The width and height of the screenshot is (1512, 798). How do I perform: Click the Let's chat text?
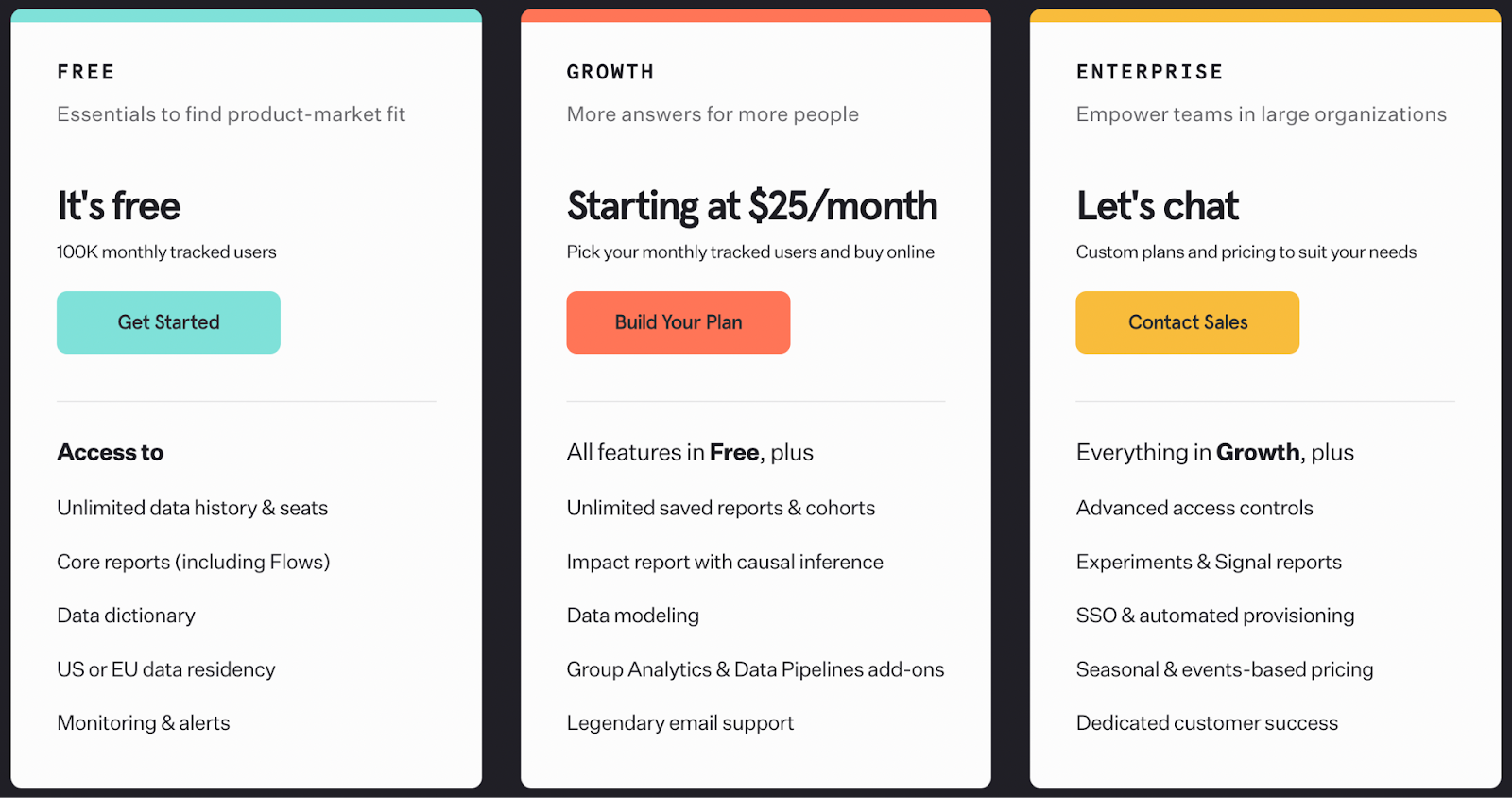1157,205
